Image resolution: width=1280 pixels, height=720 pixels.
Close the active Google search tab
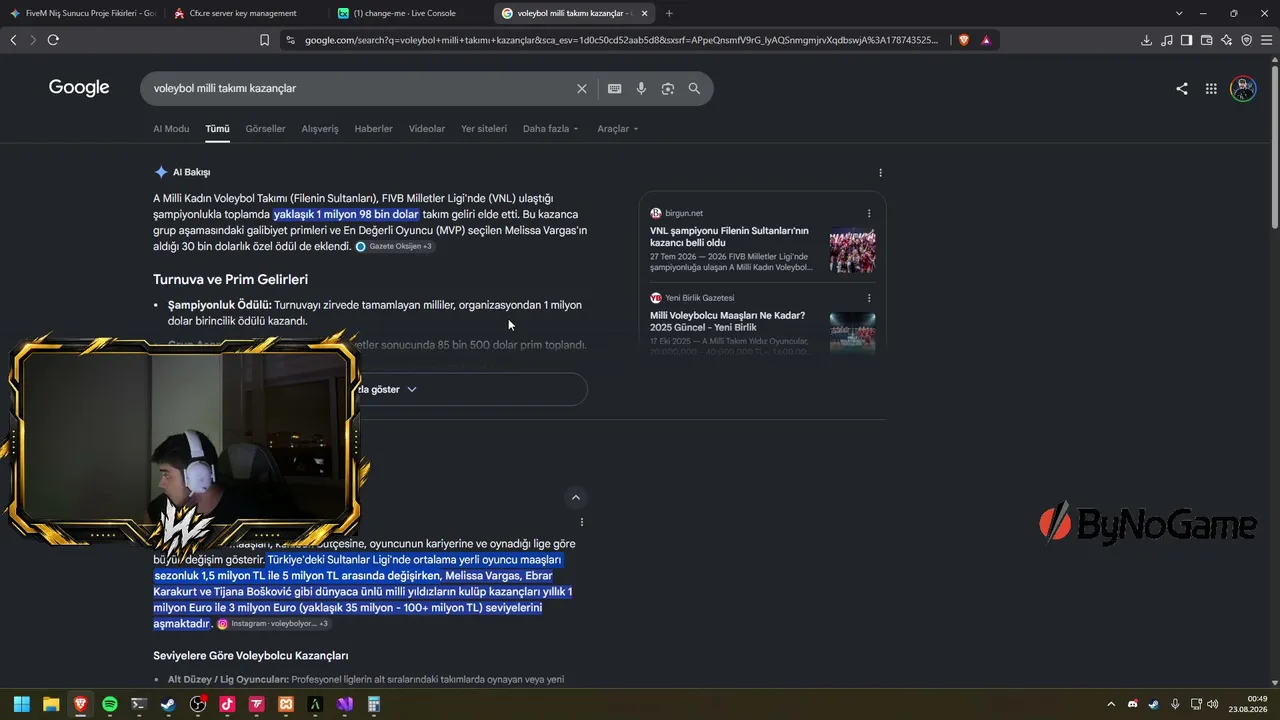click(x=645, y=13)
